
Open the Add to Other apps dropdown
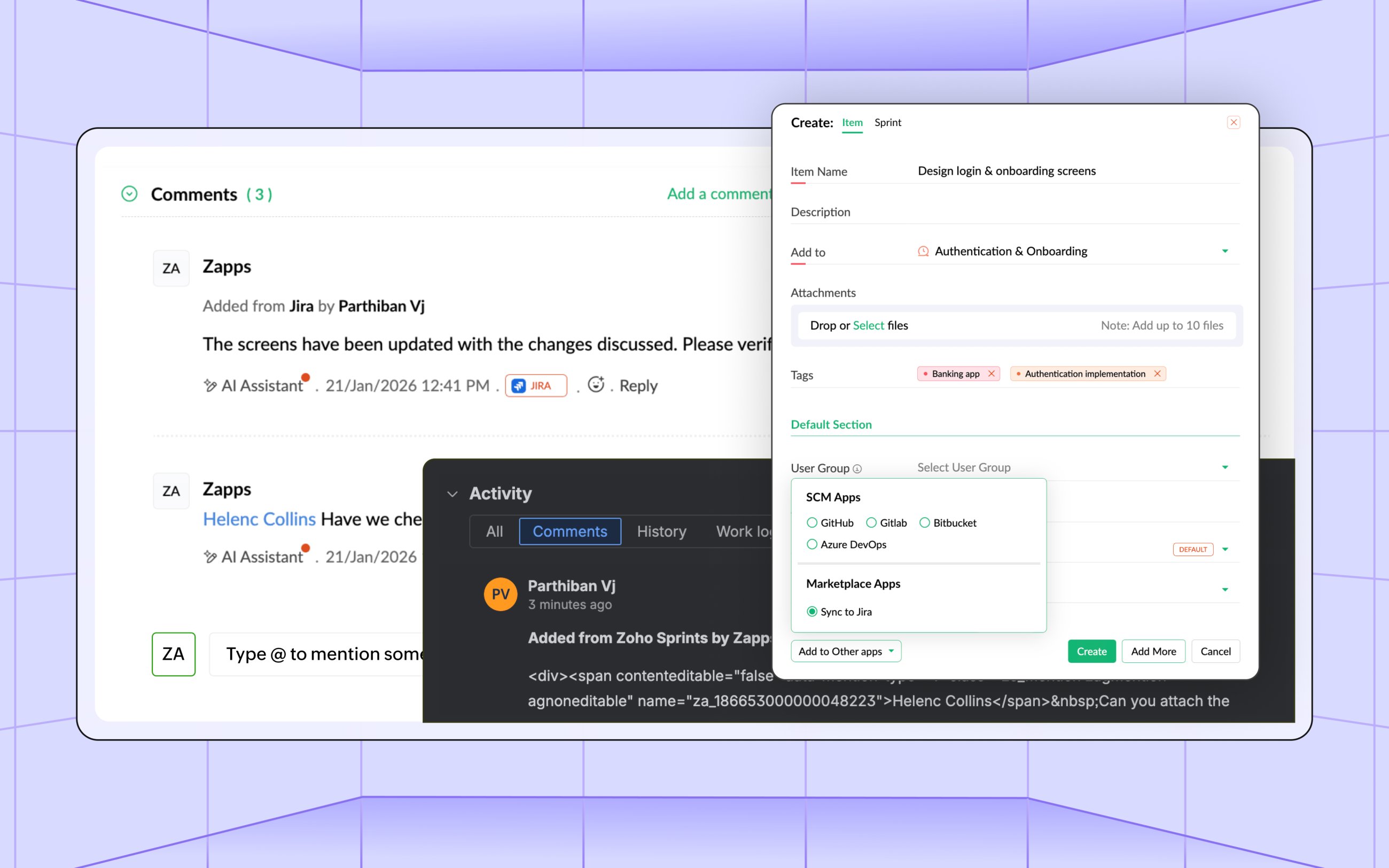(x=846, y=651)
